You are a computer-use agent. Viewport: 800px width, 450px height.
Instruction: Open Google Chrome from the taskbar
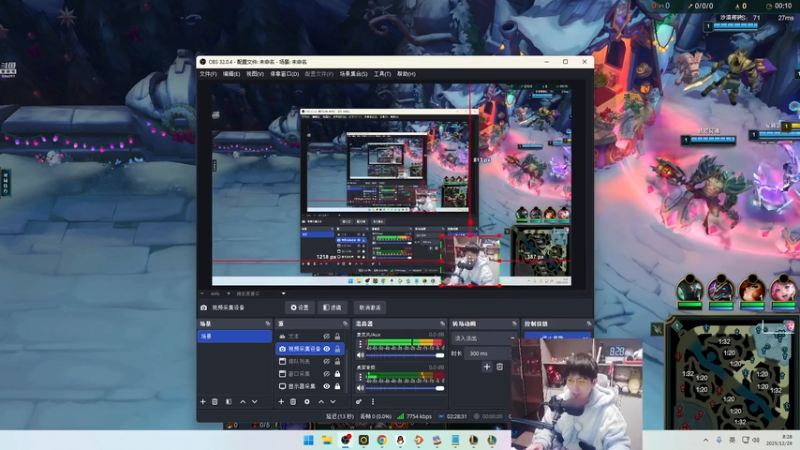(x=382, y=440)
